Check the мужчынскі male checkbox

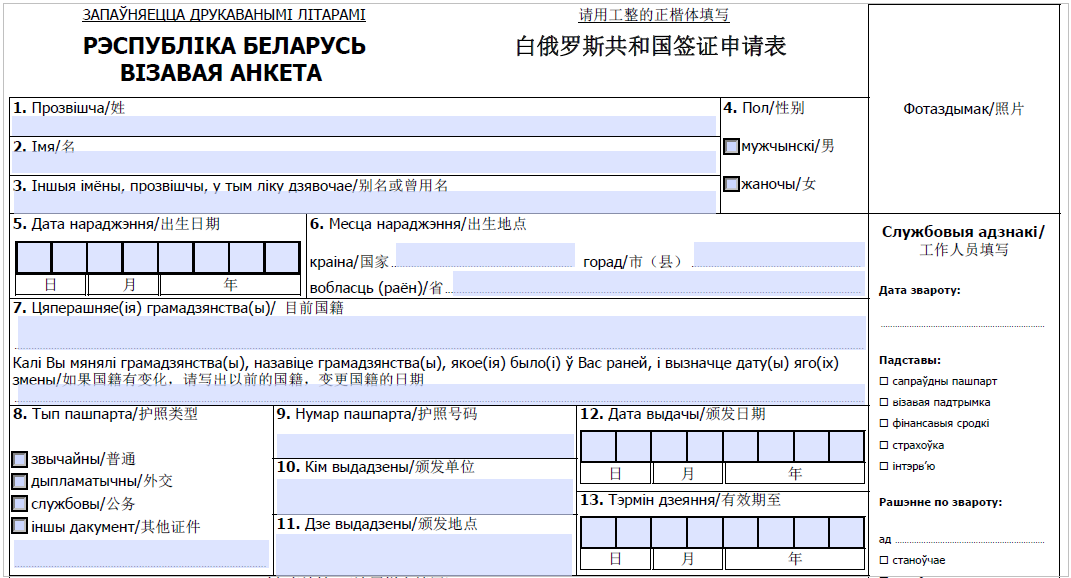coord(732,147)
